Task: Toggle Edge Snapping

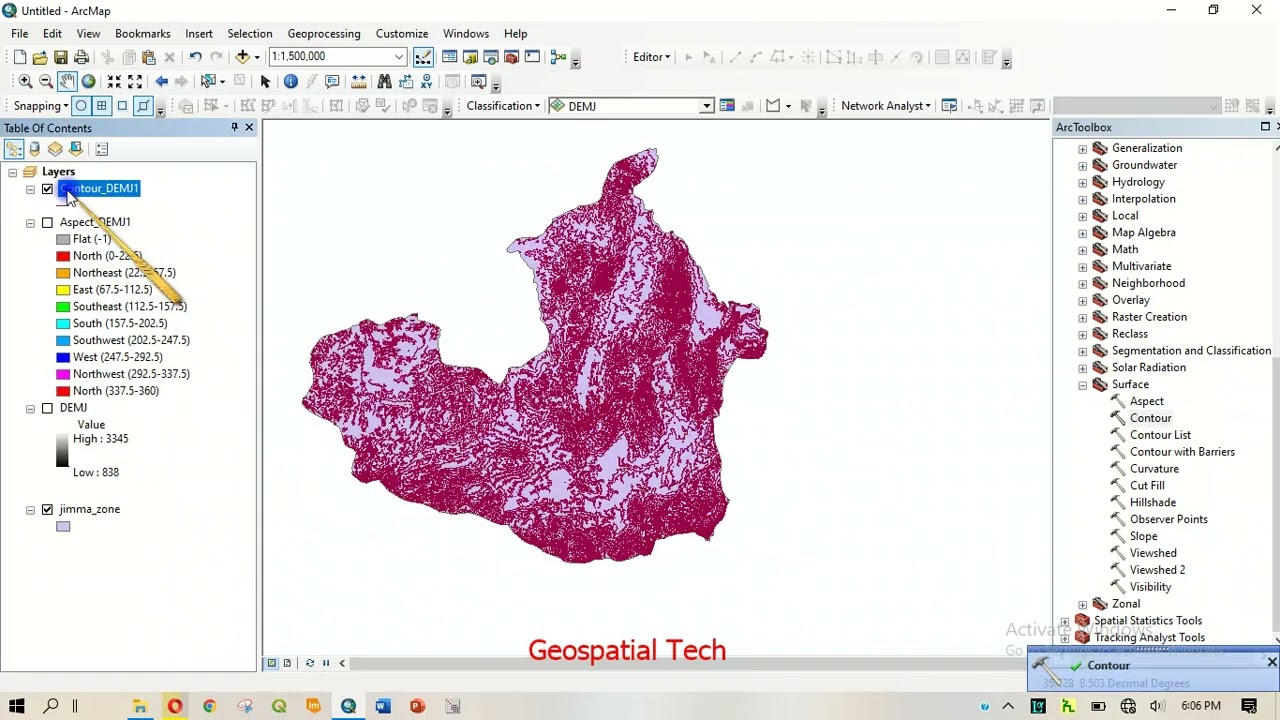Action: (x=143, y=106)
